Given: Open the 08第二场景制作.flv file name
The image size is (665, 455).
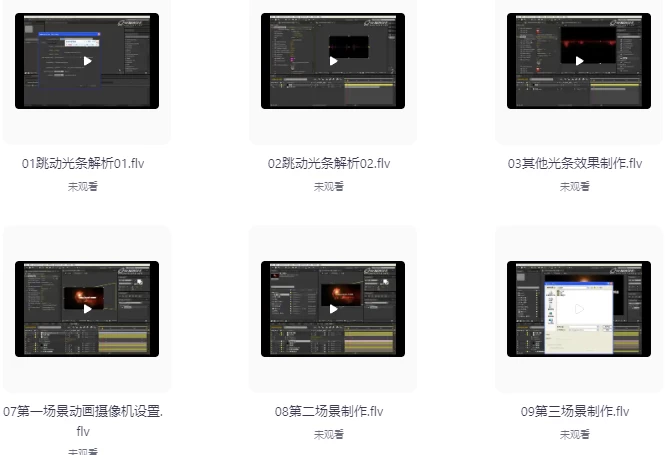Looking at the screenshot, I should click(329, 411).
